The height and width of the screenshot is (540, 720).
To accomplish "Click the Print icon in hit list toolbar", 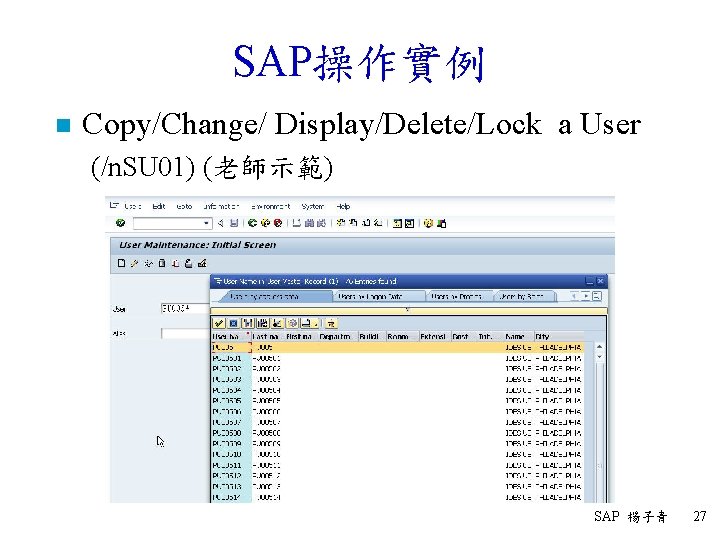I will pyautogui.click(x=307, y=323).
